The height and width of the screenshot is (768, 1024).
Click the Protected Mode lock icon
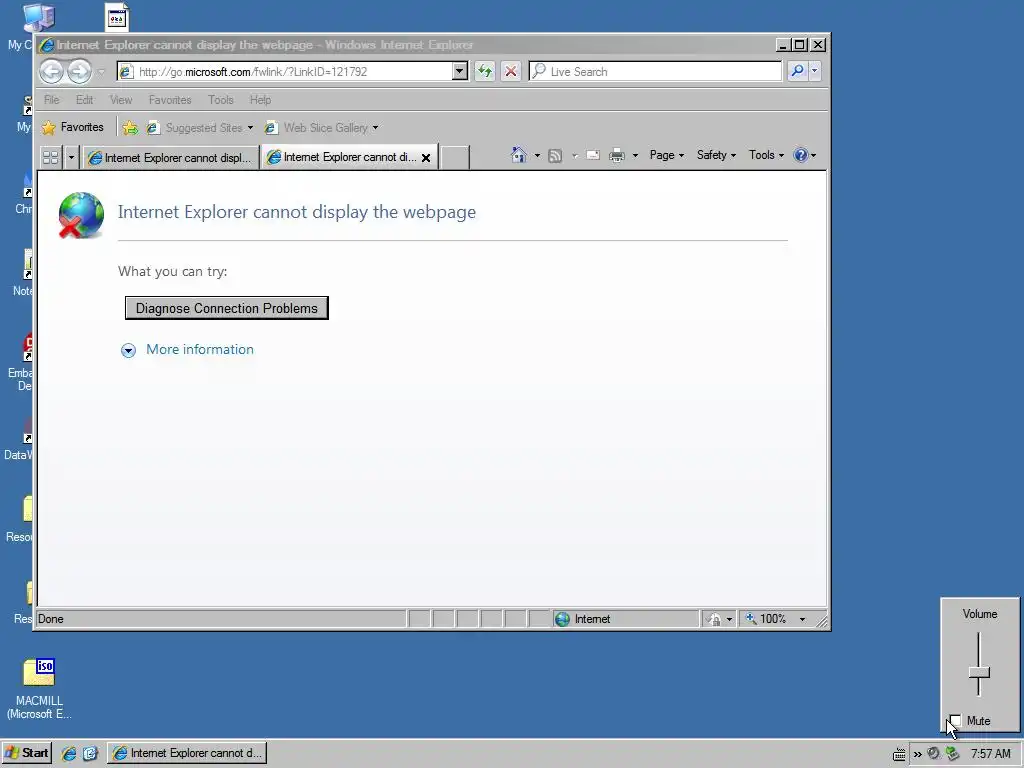tap(715, 619)
